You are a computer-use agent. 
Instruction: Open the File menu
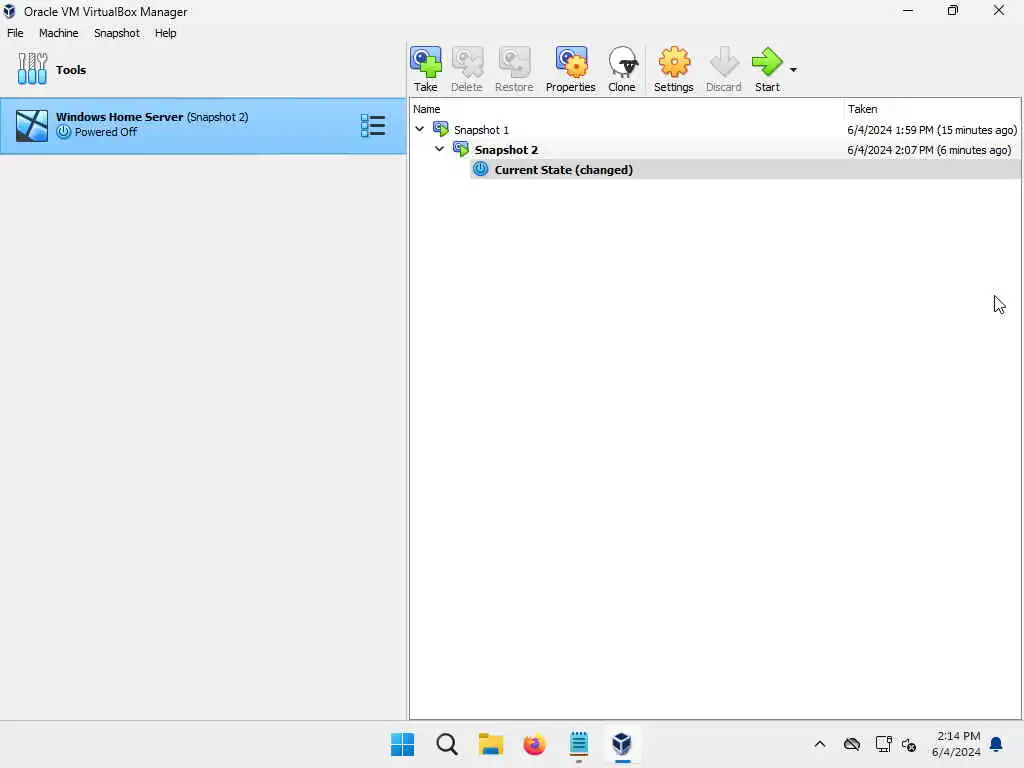pos(15,33)
